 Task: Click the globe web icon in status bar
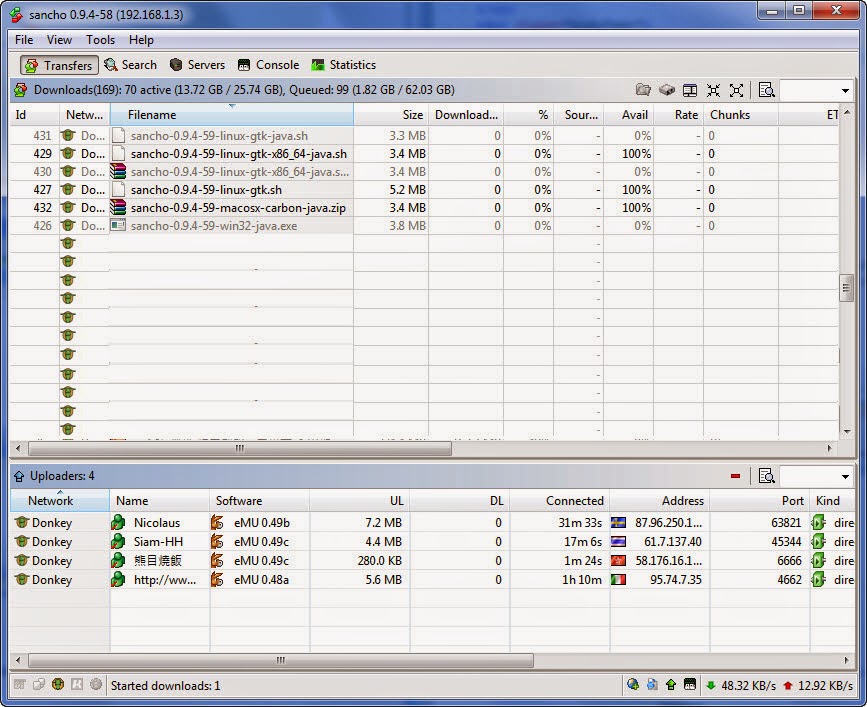pyautogui.click(x=633, y=685)
